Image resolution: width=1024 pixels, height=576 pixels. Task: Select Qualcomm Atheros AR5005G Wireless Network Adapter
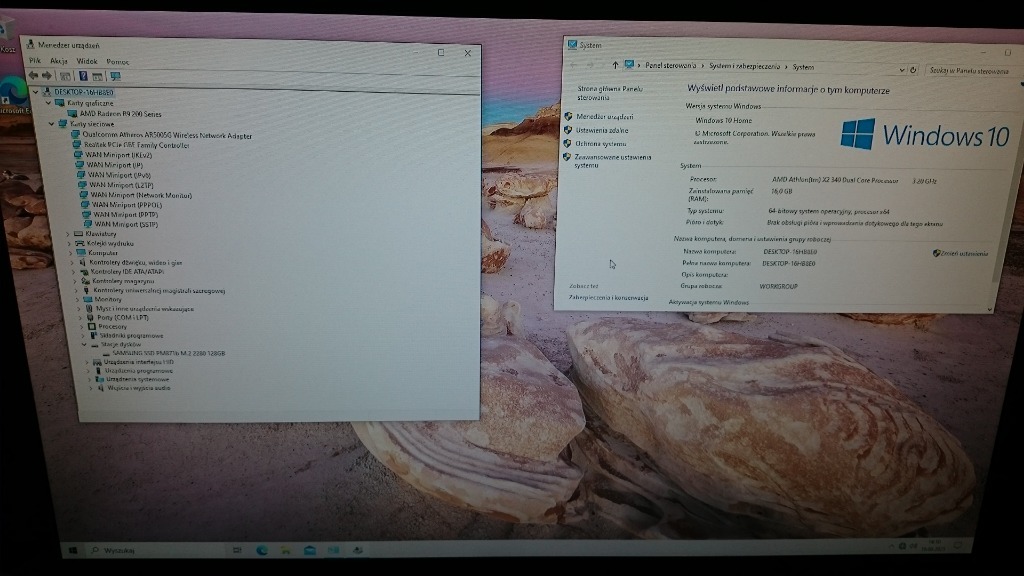click(167, 135)
